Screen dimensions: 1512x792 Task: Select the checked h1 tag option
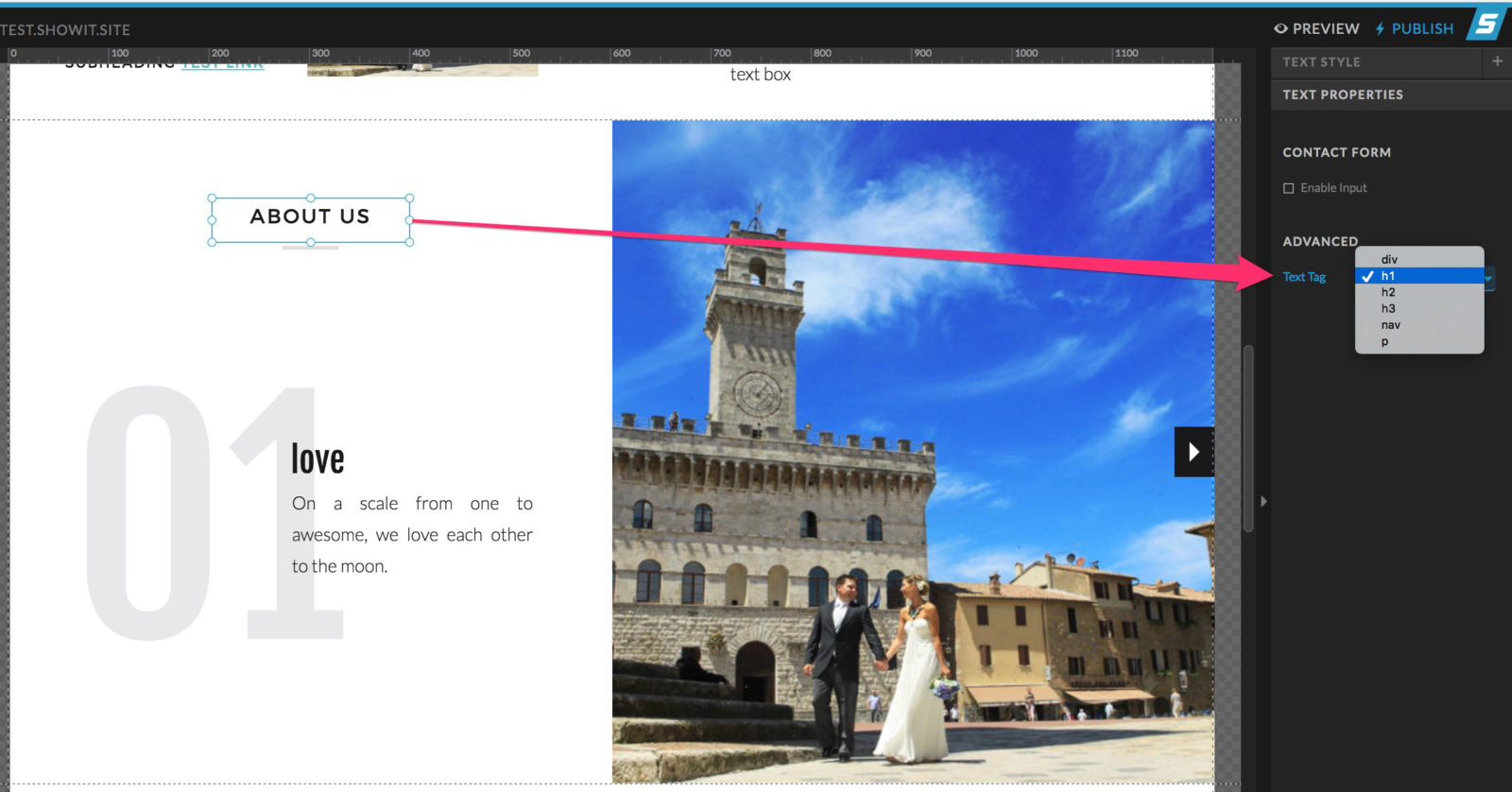[1388, 276]
